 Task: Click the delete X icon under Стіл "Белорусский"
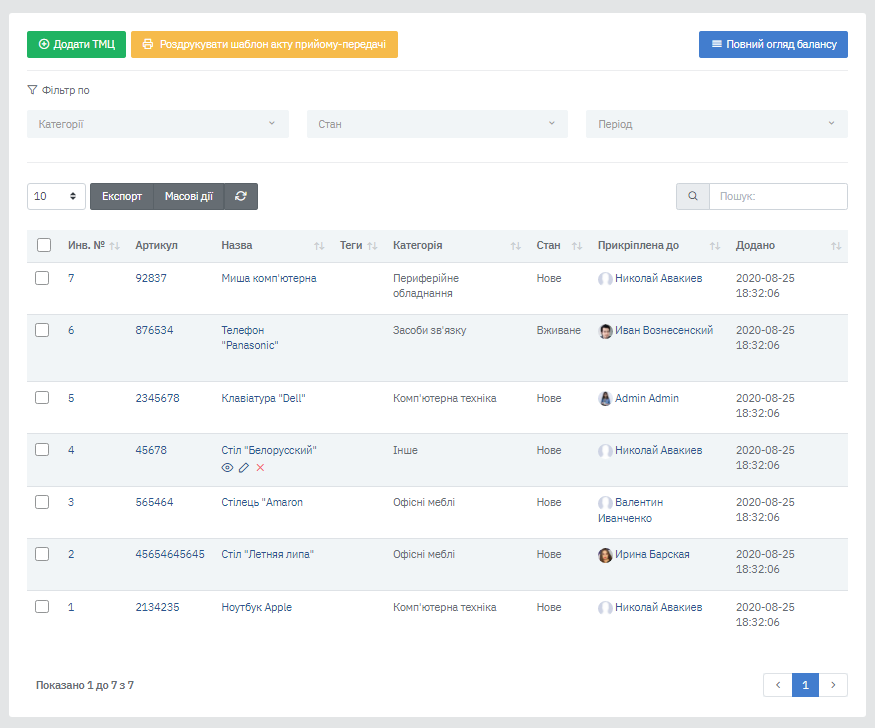click(260, 468)
